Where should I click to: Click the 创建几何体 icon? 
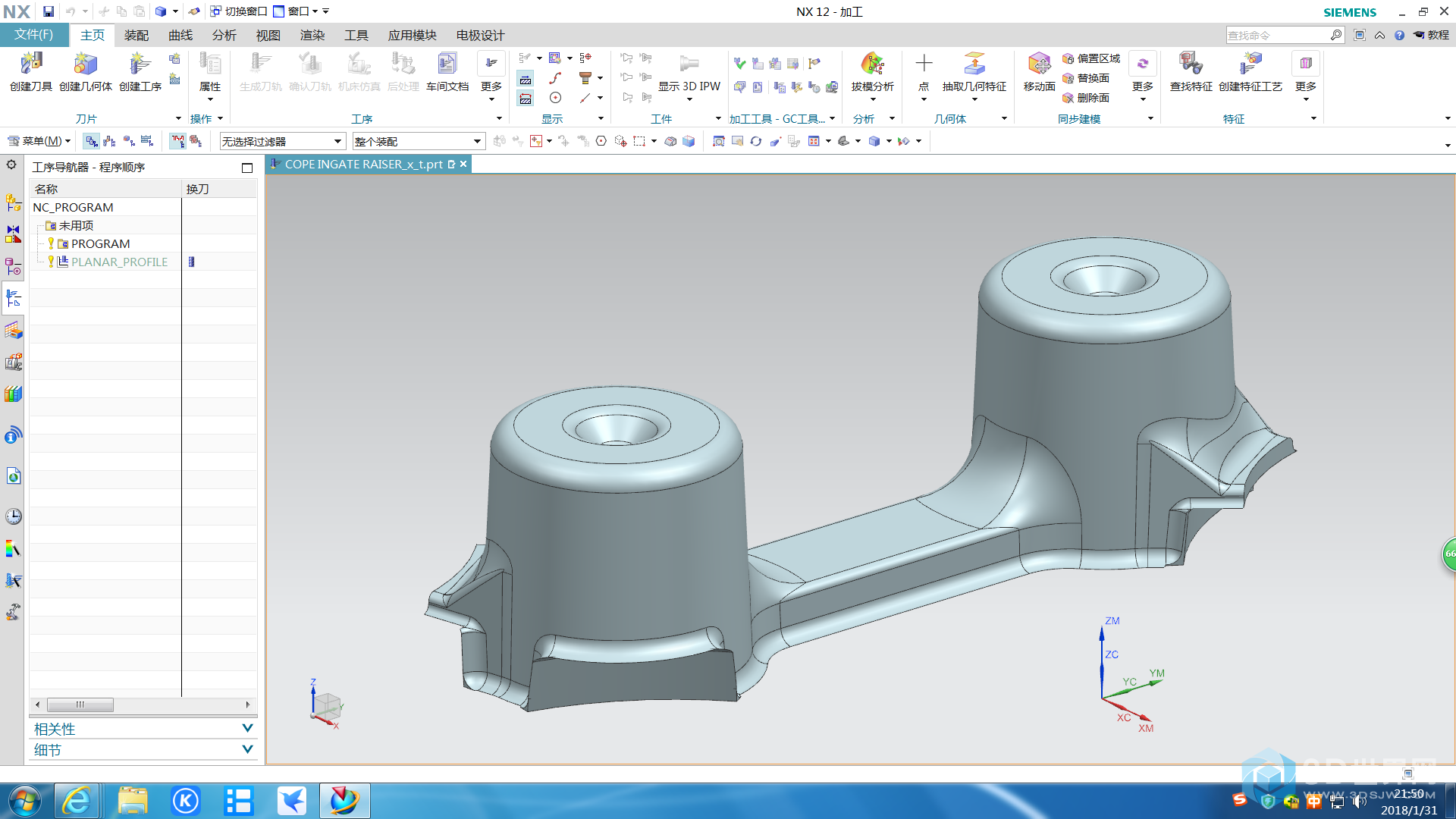coord(86,72)
